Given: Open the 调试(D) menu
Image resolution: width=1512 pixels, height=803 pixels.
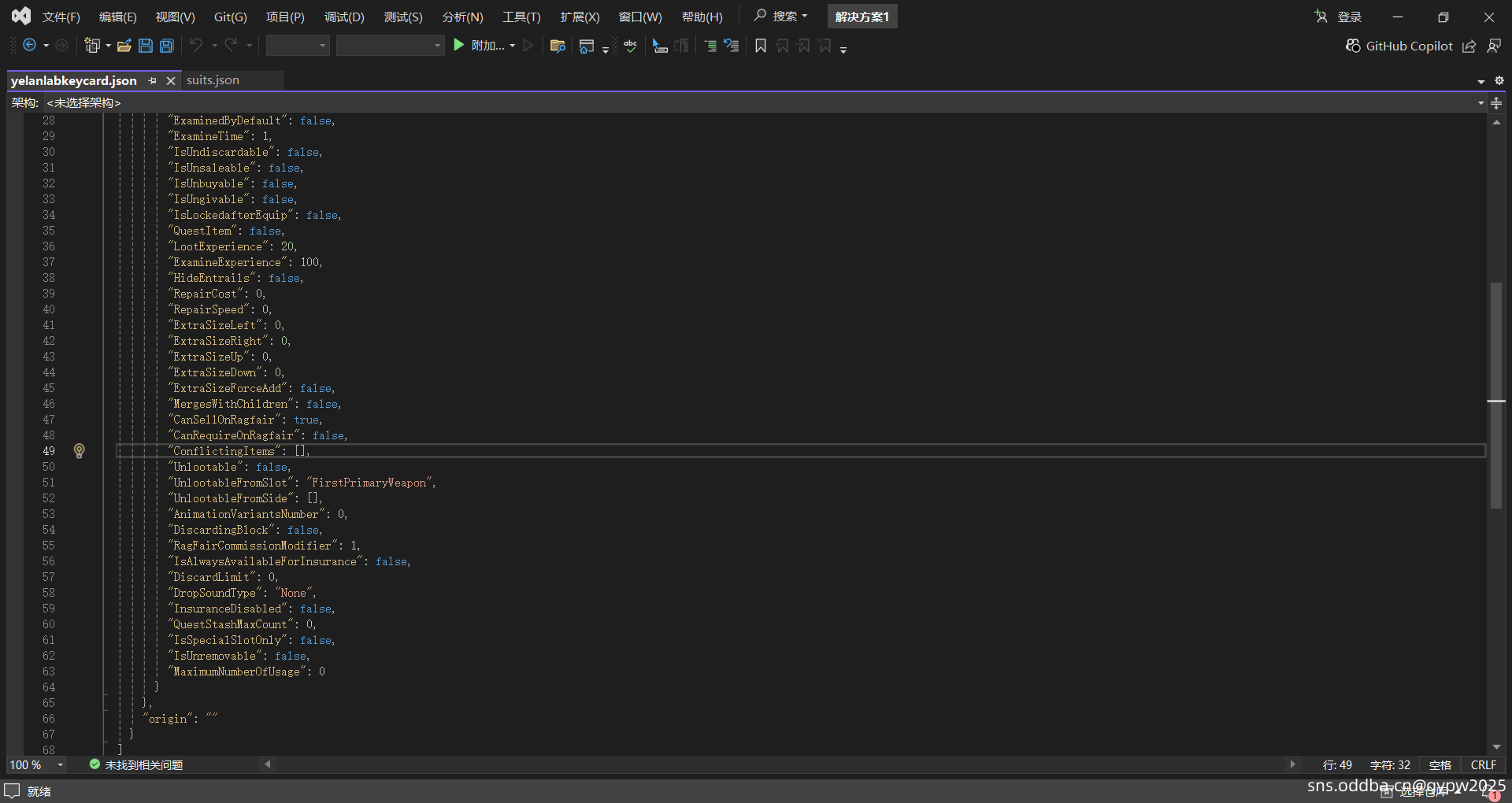Looking at the screenshot, I should click(344, 17).
